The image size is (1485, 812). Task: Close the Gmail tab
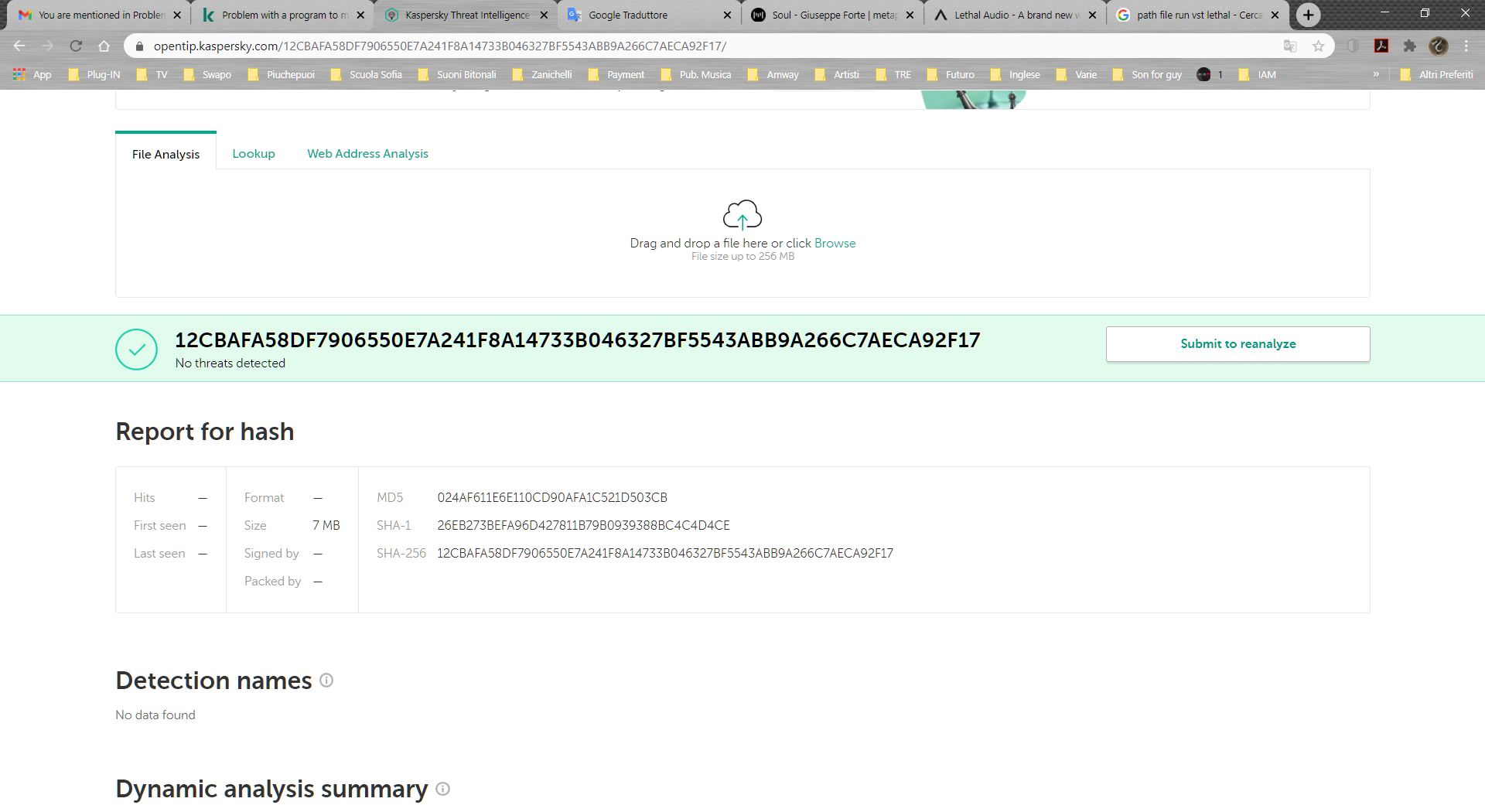click(177, 15)
